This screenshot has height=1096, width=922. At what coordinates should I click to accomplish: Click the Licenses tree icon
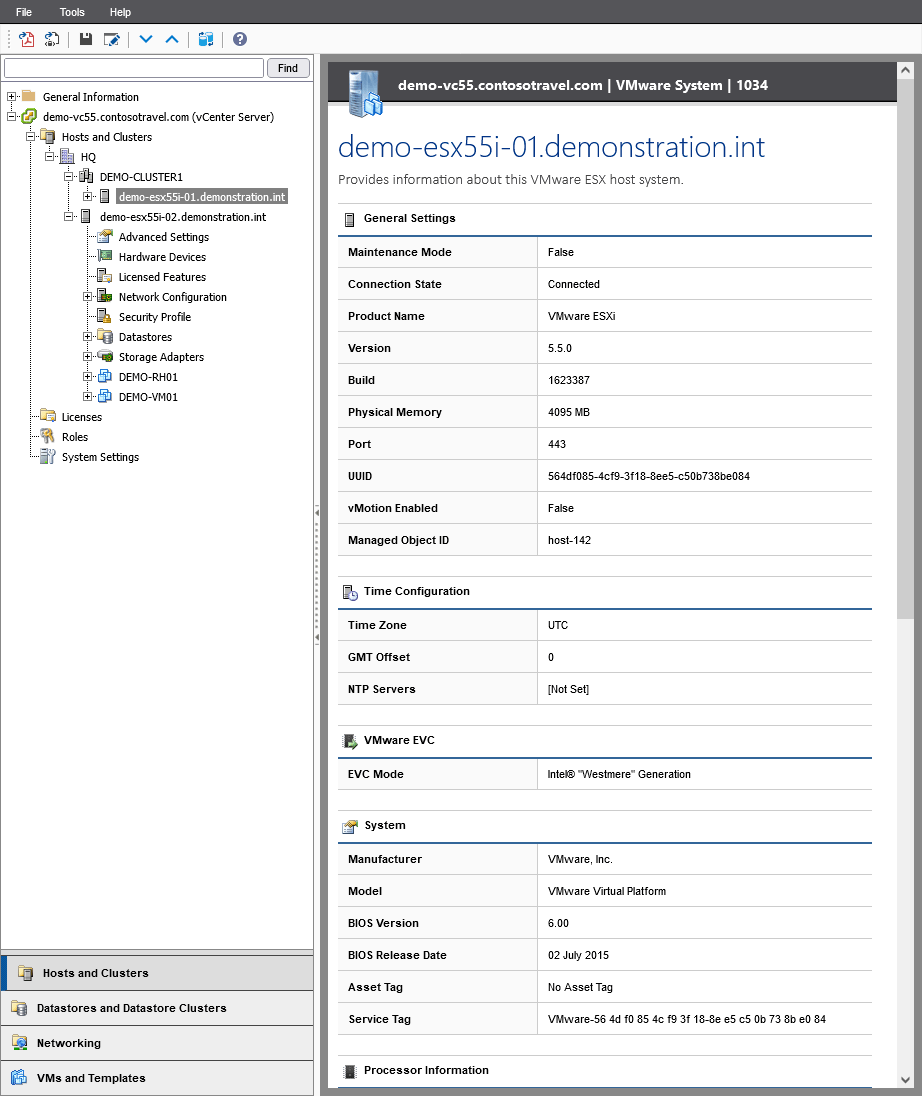(48, 416)
